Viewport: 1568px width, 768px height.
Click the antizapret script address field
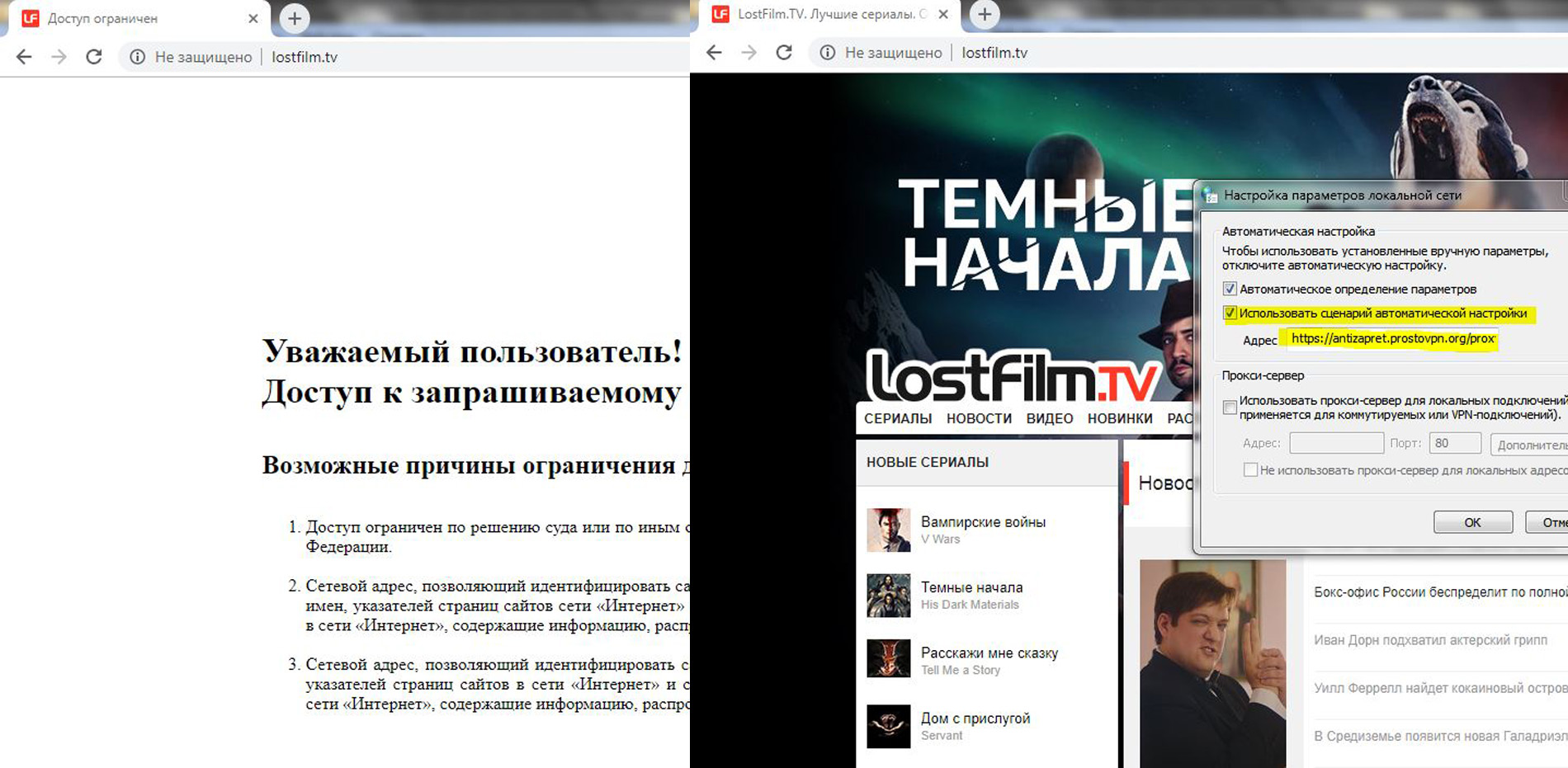tap(1391, 339)
